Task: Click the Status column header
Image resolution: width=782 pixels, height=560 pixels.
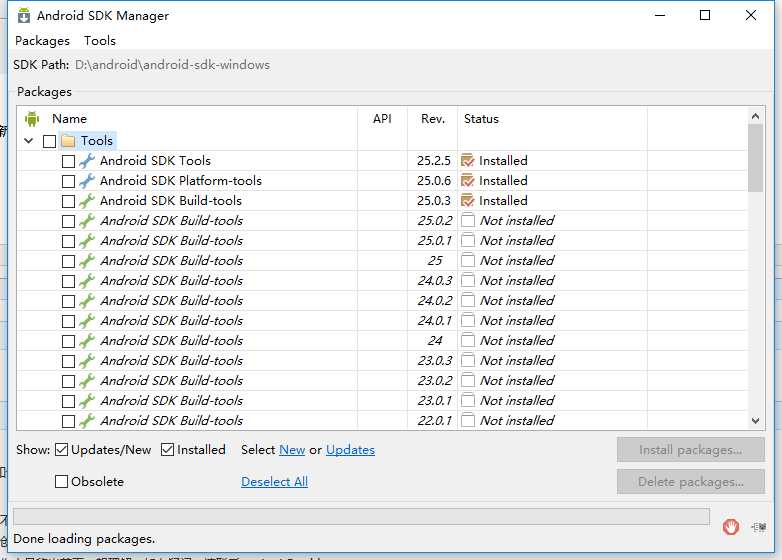Action: [481, 119]
